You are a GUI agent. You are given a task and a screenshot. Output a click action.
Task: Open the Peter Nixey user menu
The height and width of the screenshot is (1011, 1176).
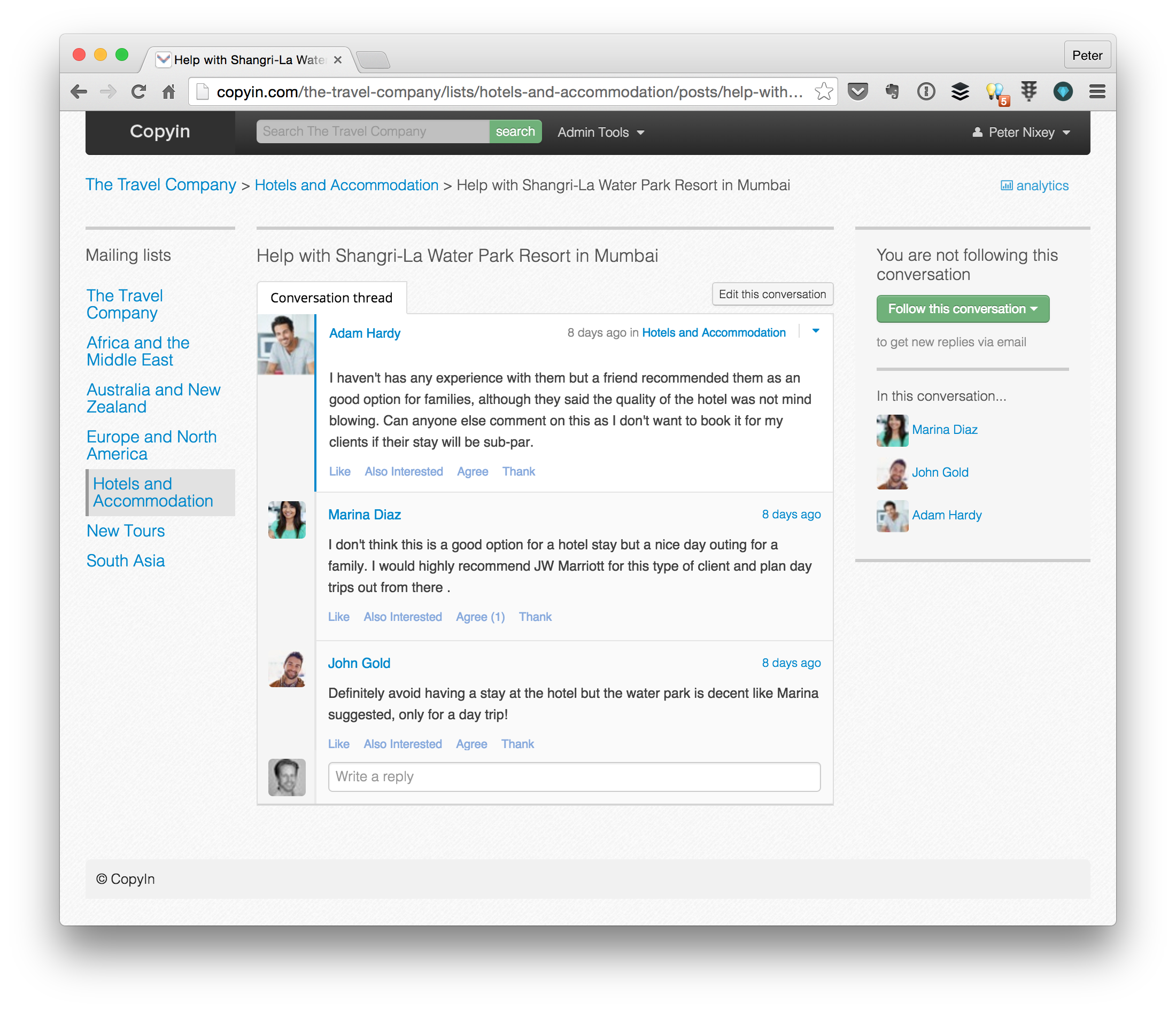click(x=1022, y=132)
